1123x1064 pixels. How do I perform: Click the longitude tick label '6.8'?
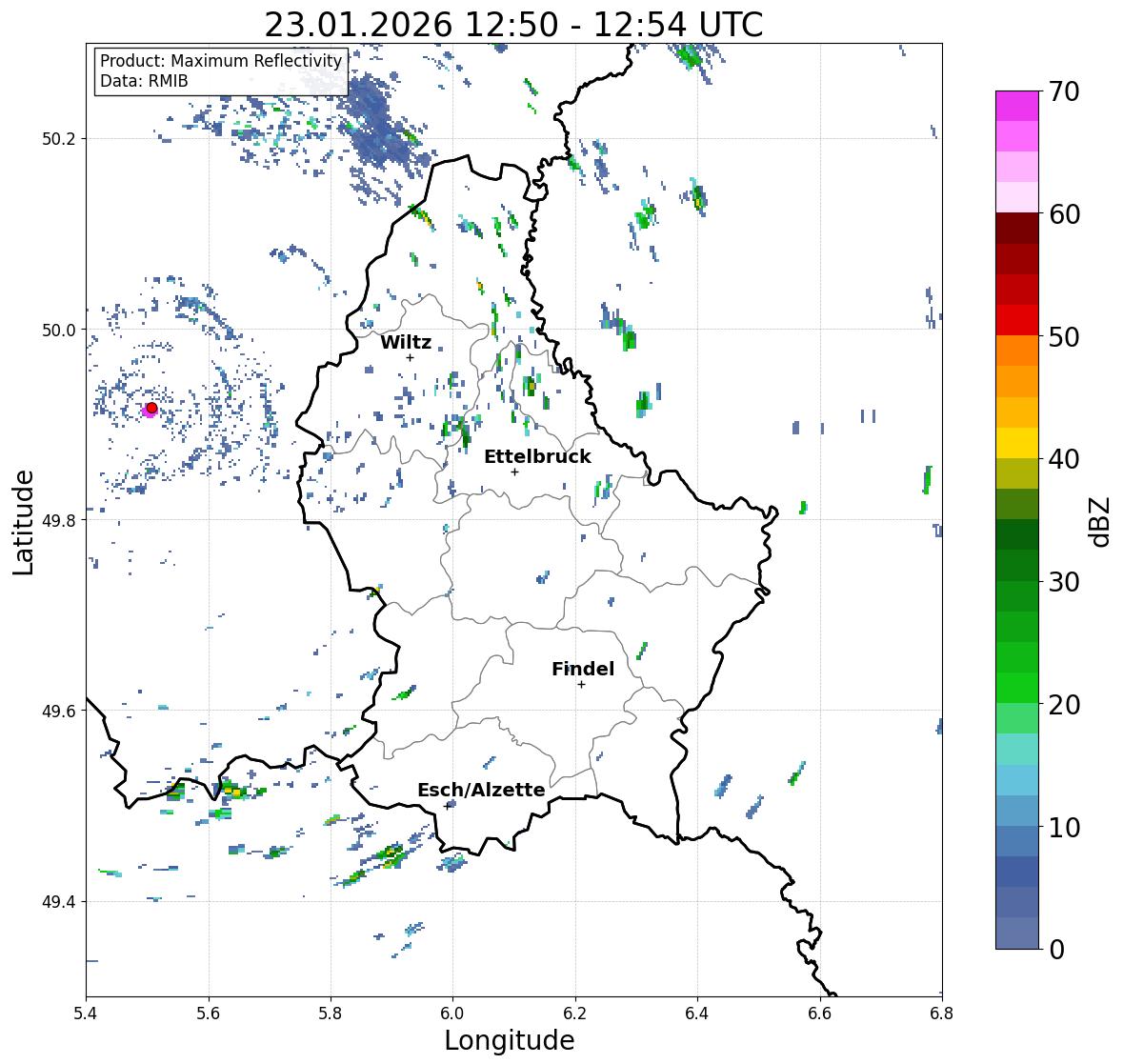tap(942, 1014)
